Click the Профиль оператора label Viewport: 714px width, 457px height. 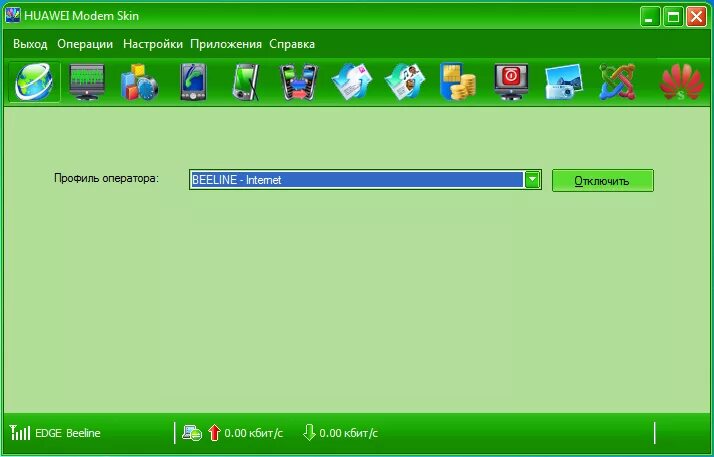point(107,178)
